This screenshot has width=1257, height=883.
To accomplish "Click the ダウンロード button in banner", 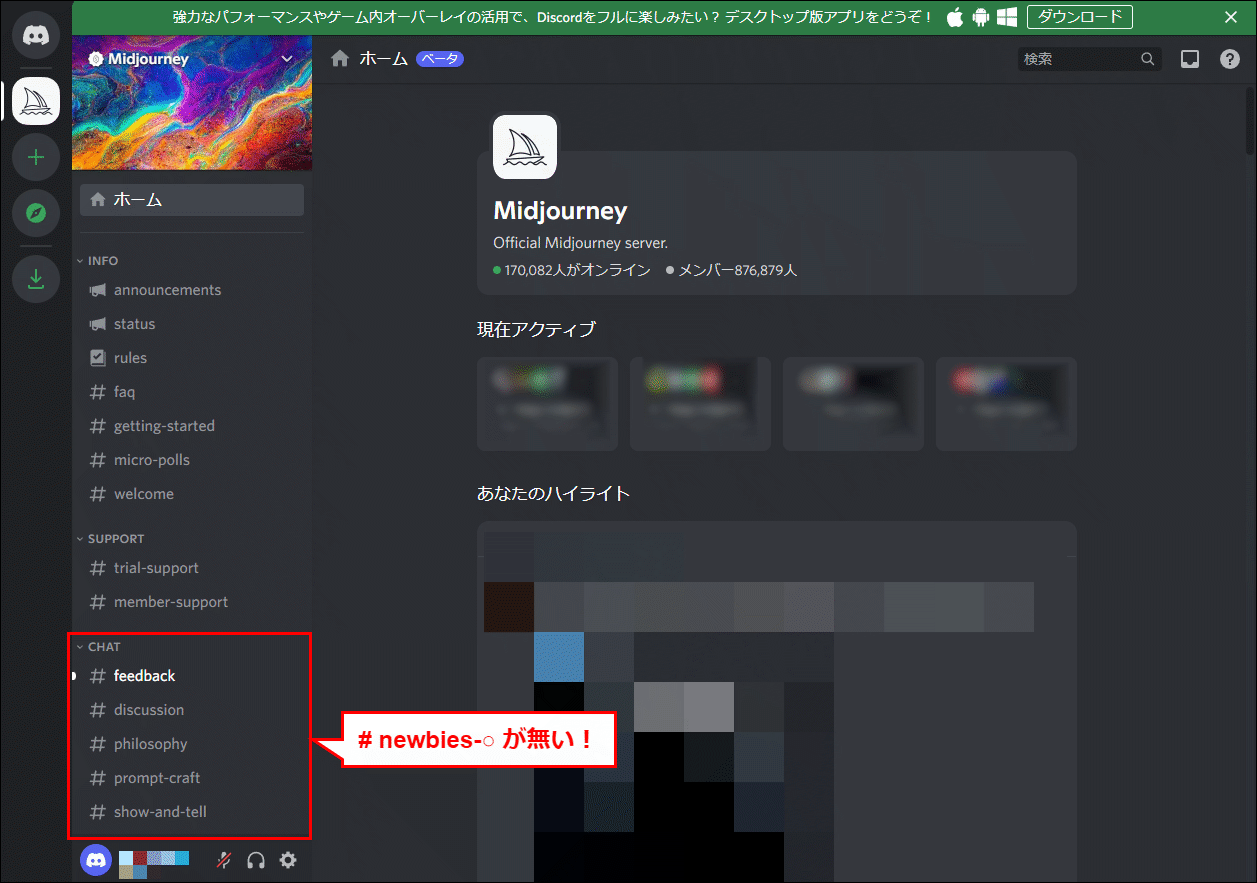I will click(1080, 17).
